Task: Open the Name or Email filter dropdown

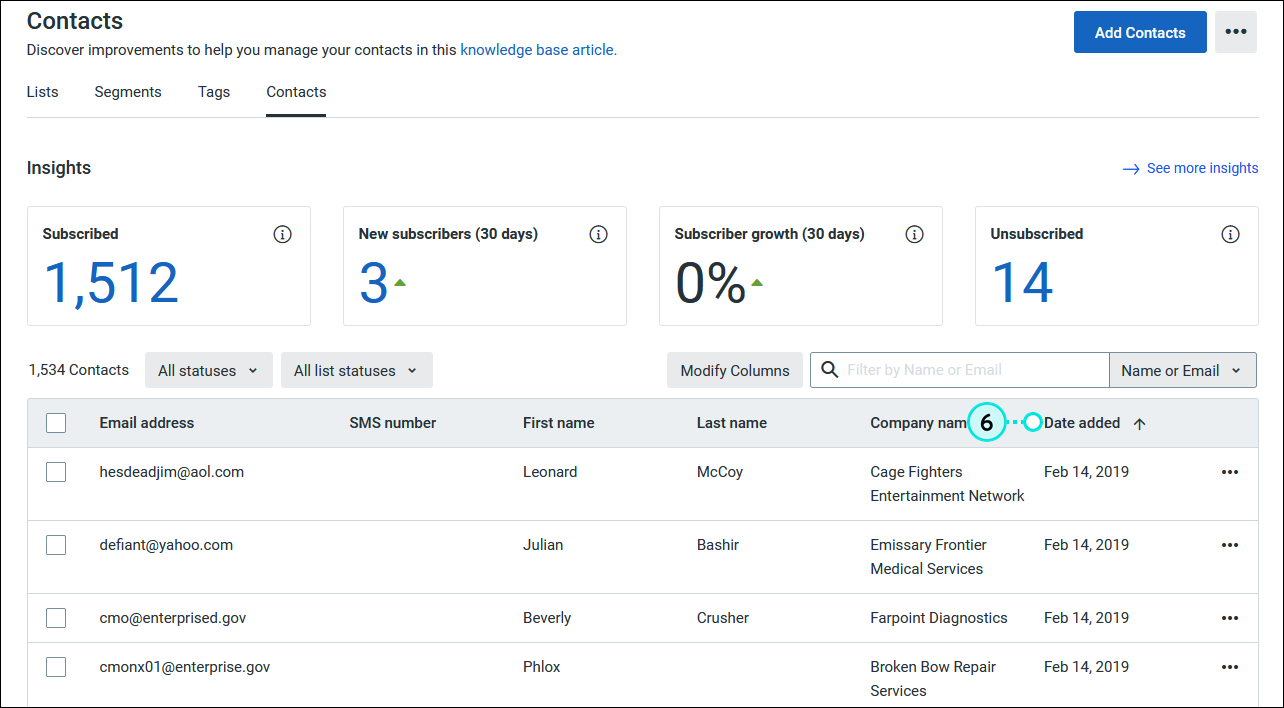Action: [x=1182, y=370]
